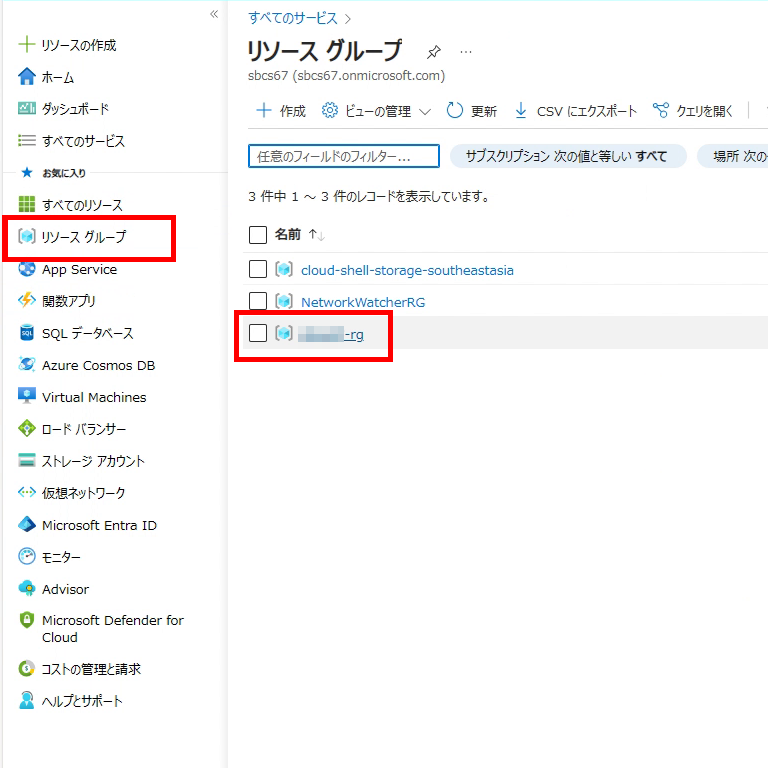Click cube icon beside NetworkWatcherRG
The width and height of the screenshot is (768, 768).
[284, 301]
